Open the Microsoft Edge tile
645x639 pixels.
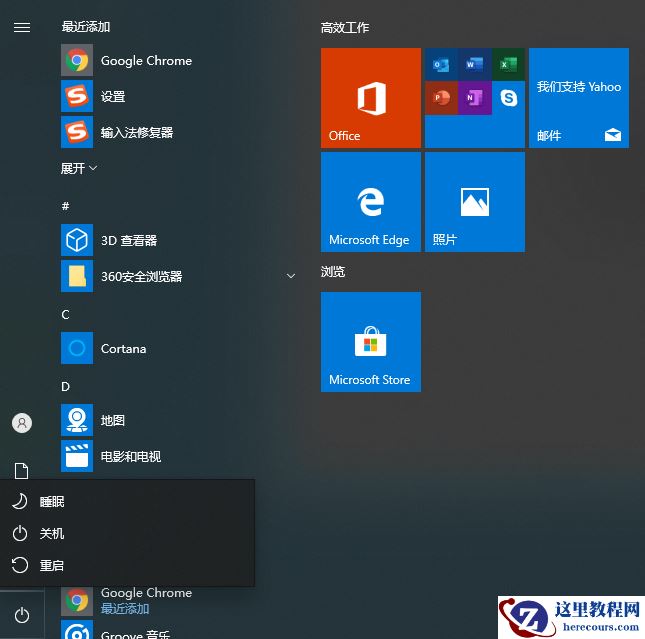click(x=371, y=202)
